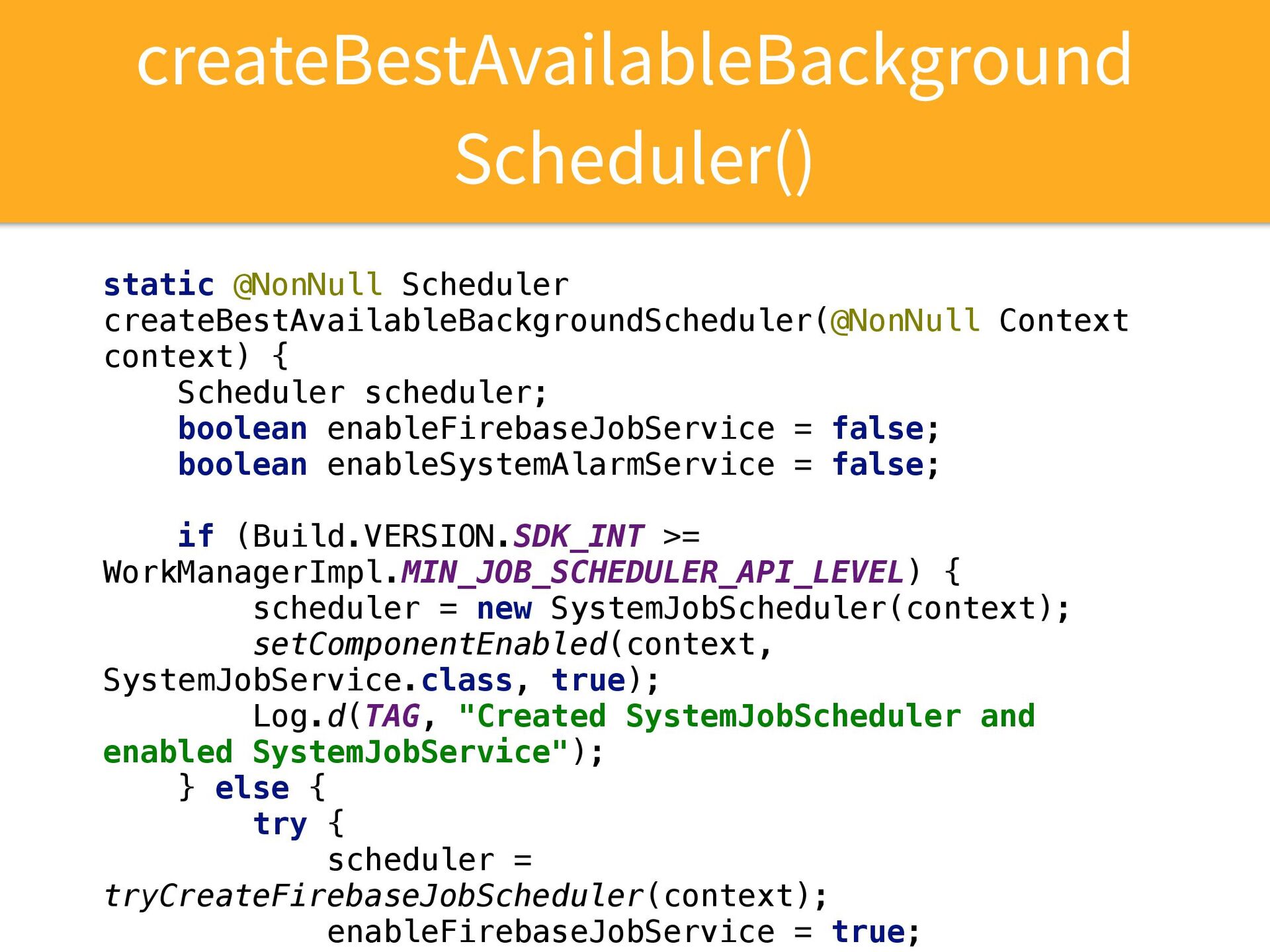The image size is (1270, 952).
Task: Click the SDK_INT constant
Action: tap(578, 536)
